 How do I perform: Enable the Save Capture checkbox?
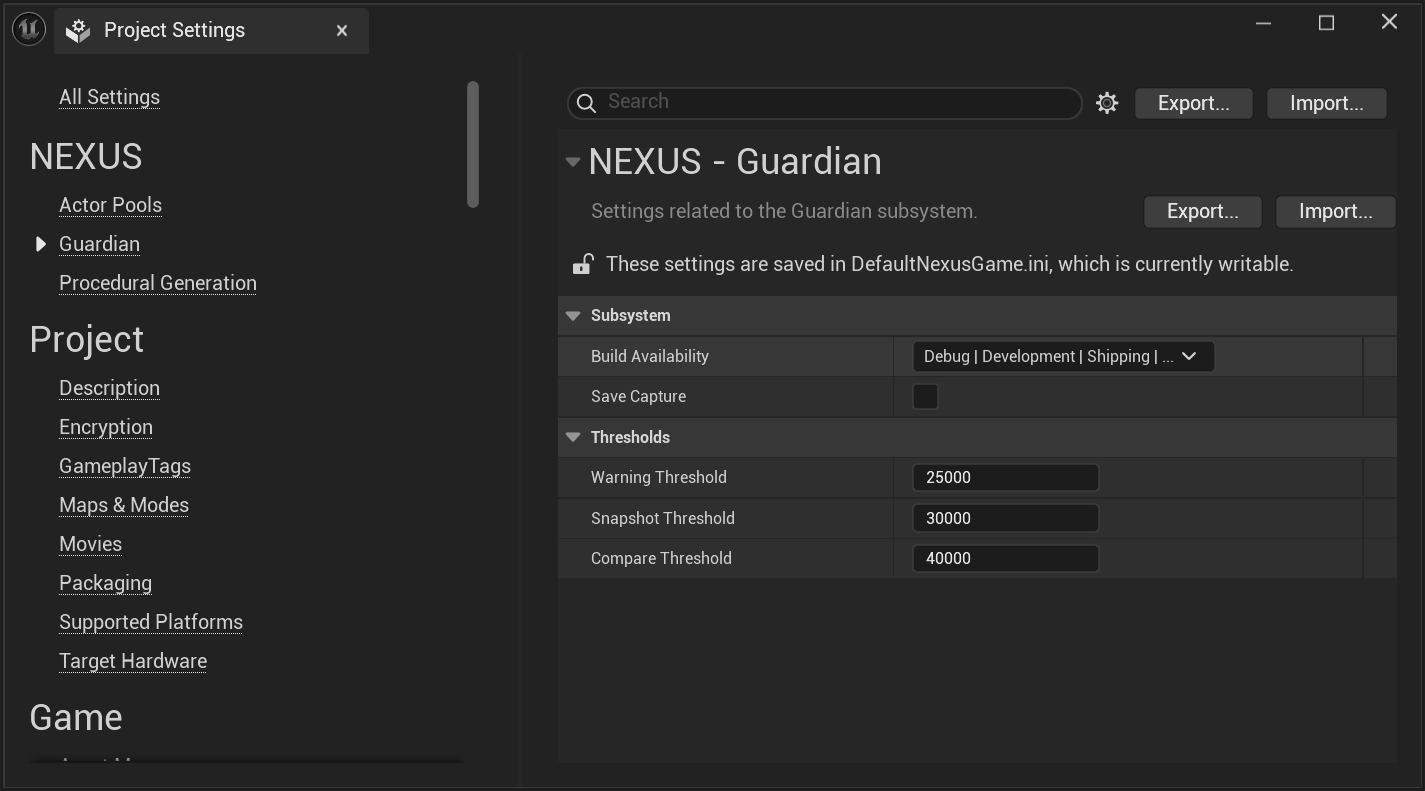(x=925, y=396)
